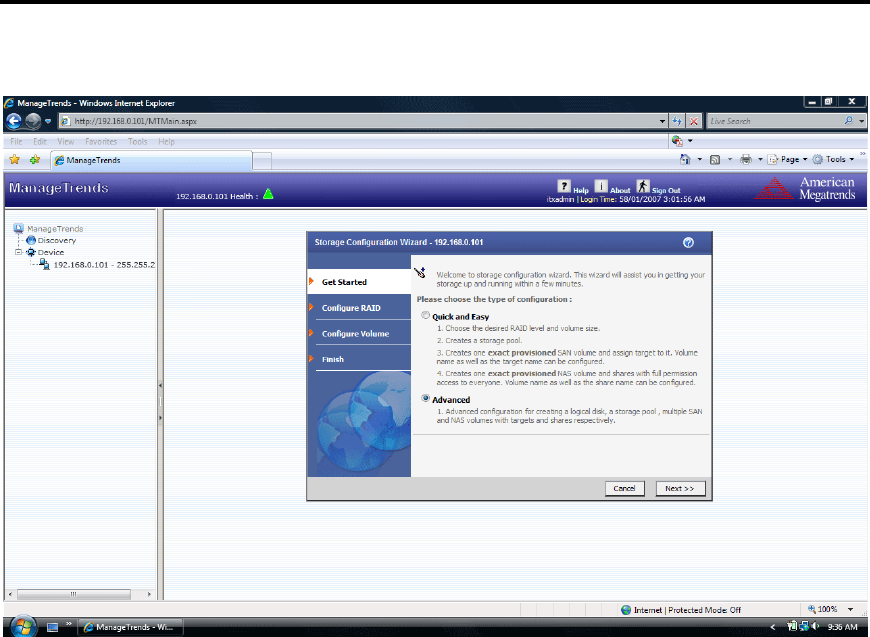Go to the Configure Volume wizard step

pyautogui.click(x=355, y=334)
